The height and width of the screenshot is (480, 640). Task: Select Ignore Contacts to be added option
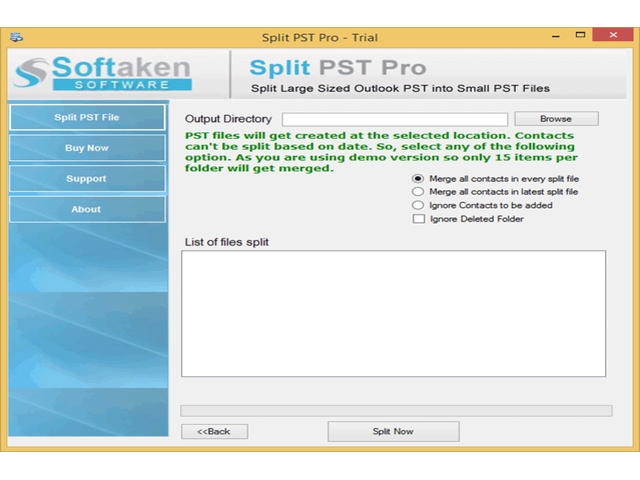coord(418,205)
